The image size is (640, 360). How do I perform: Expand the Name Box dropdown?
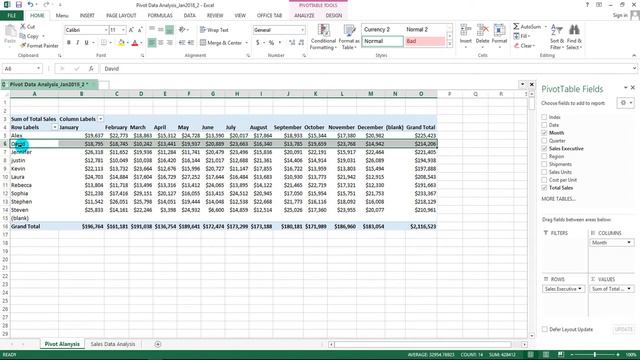pyautogui.click(x=38, y=69)
